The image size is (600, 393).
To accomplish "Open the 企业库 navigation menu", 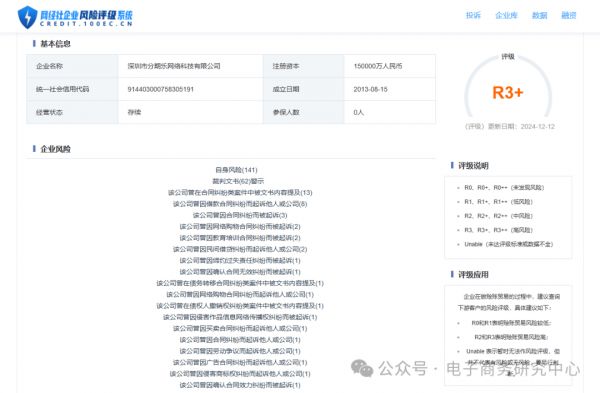I will click(506, 15).
